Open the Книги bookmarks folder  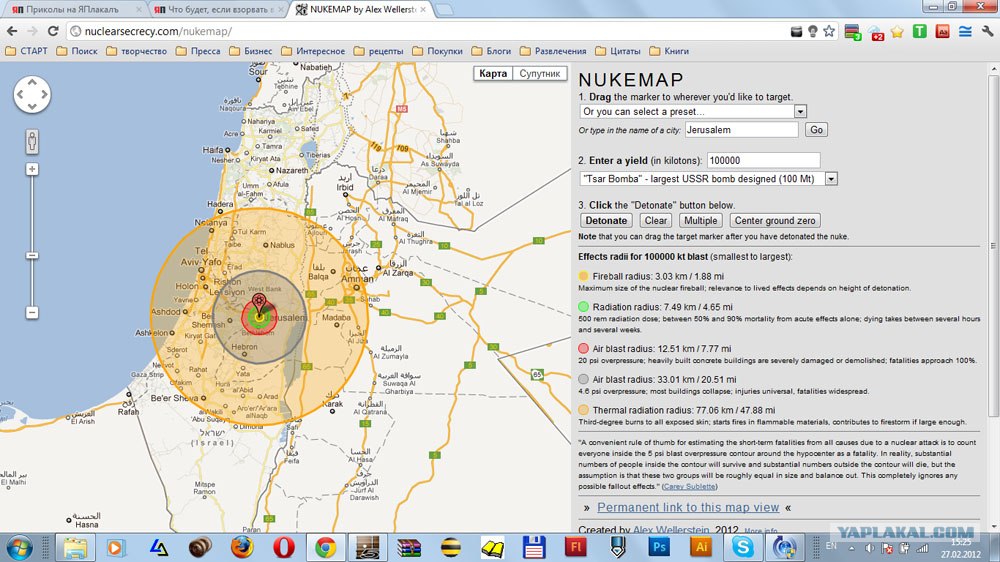tap(669, 51)
